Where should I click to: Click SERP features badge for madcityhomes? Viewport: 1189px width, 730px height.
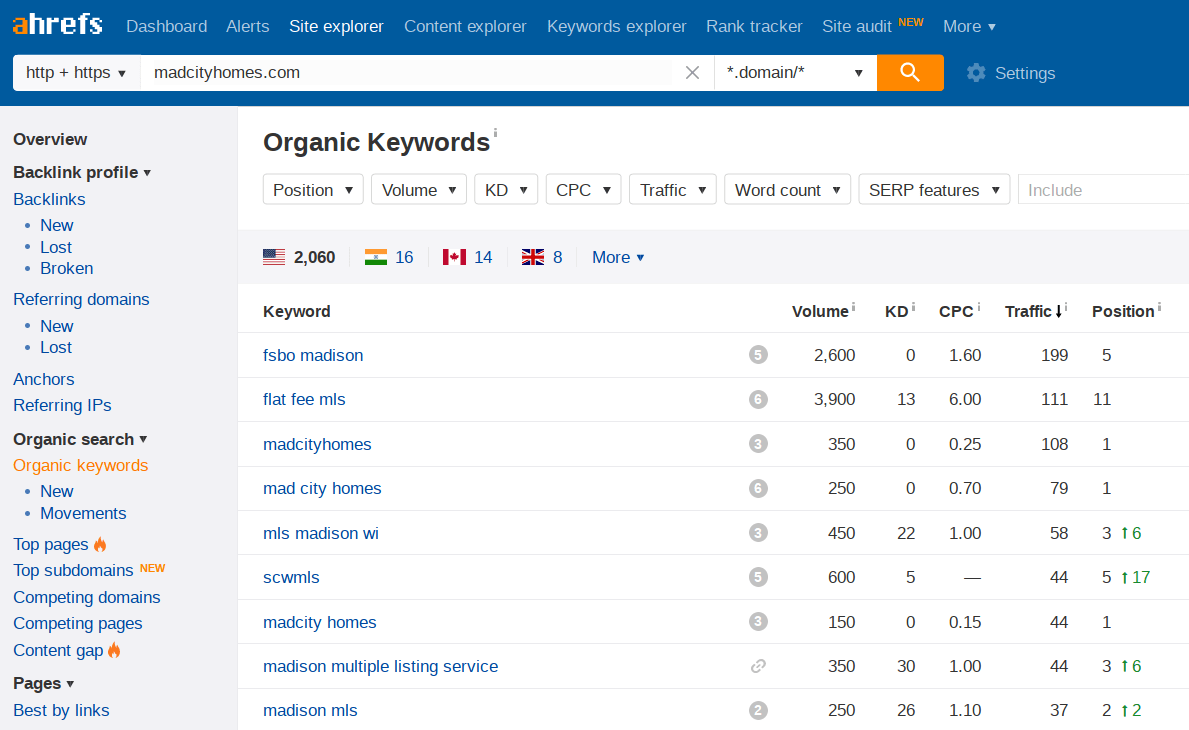758,443
